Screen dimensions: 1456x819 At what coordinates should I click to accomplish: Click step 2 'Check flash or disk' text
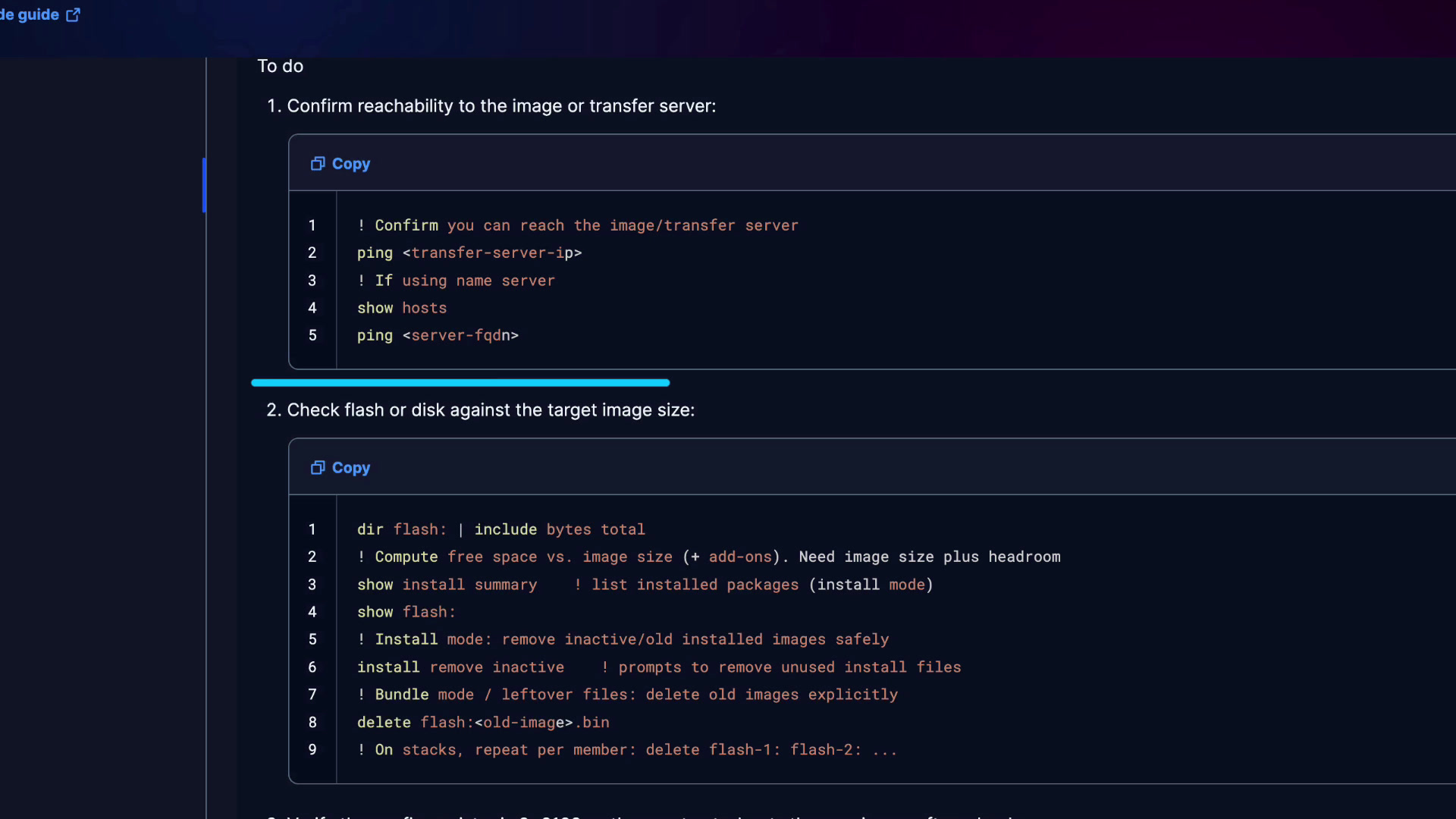tap(491, 410)
